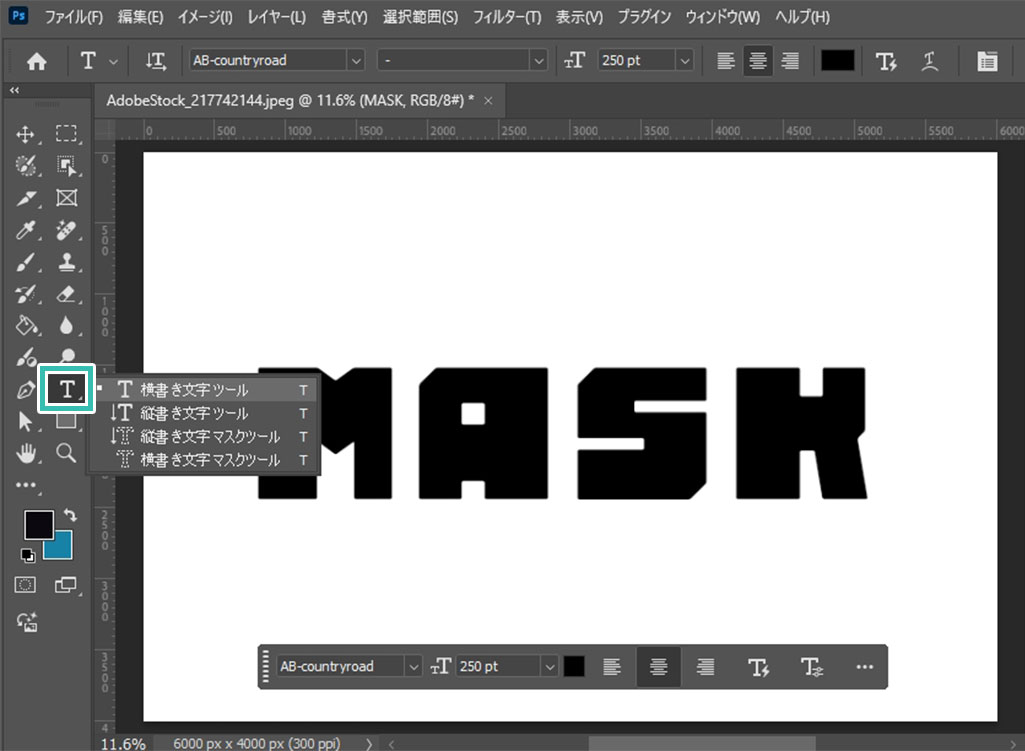Click the generate image icon below Quick Mask
The height and width of the screenshot is (751, 1025).
pyautogui.click(x=27, y=622)
